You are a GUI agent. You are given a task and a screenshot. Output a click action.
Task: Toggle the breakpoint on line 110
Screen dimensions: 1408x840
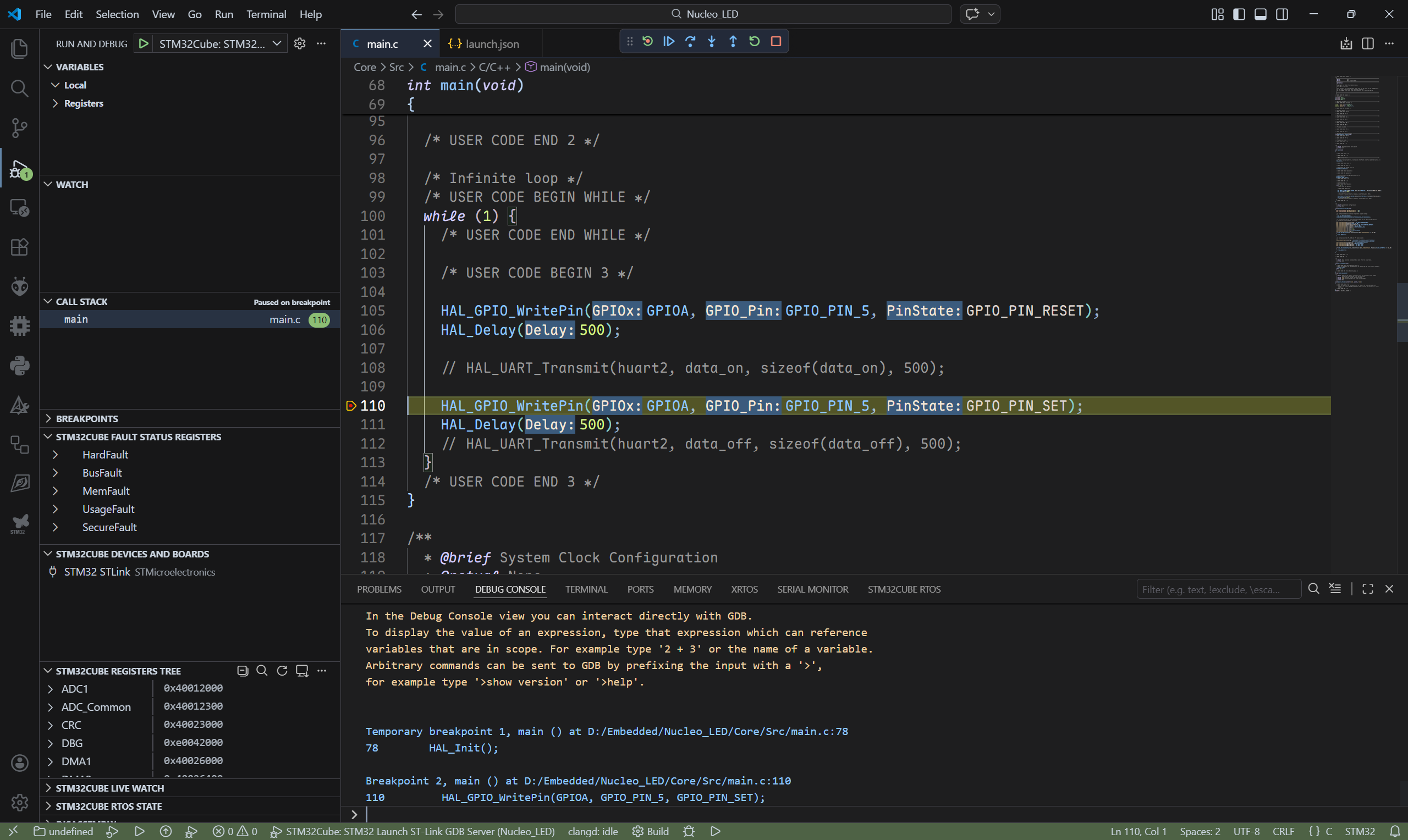351,406
